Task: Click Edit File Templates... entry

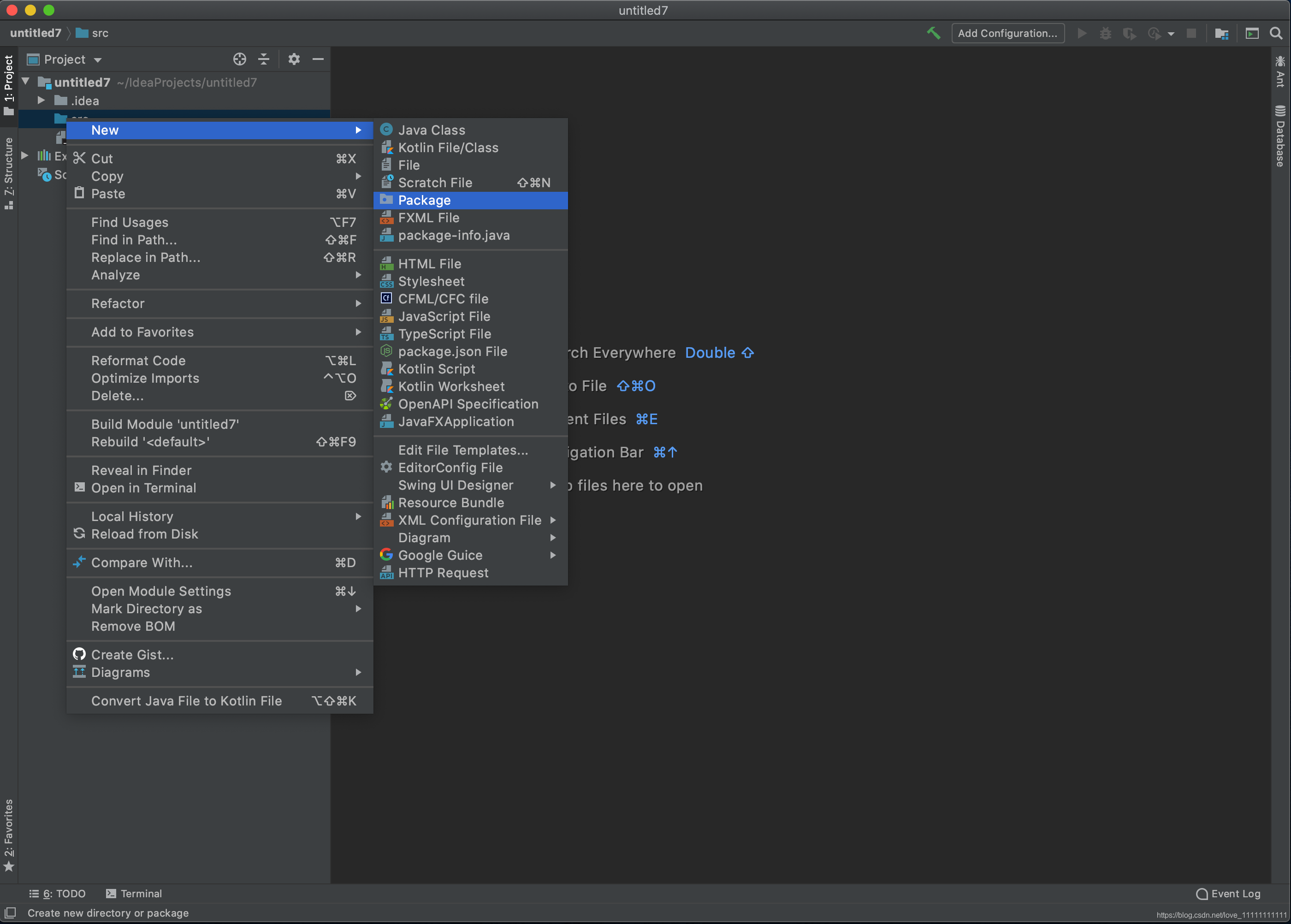Action: (x=470, y=450)
